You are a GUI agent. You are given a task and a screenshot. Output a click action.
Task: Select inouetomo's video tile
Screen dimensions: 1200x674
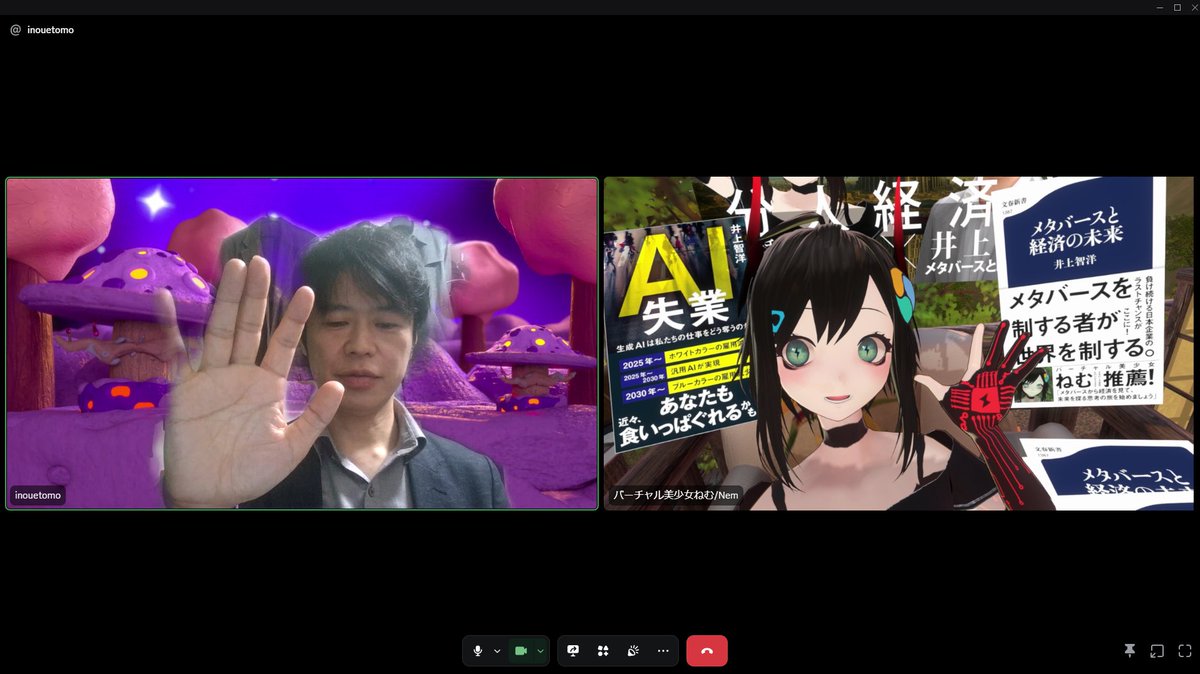coord(302,344)
